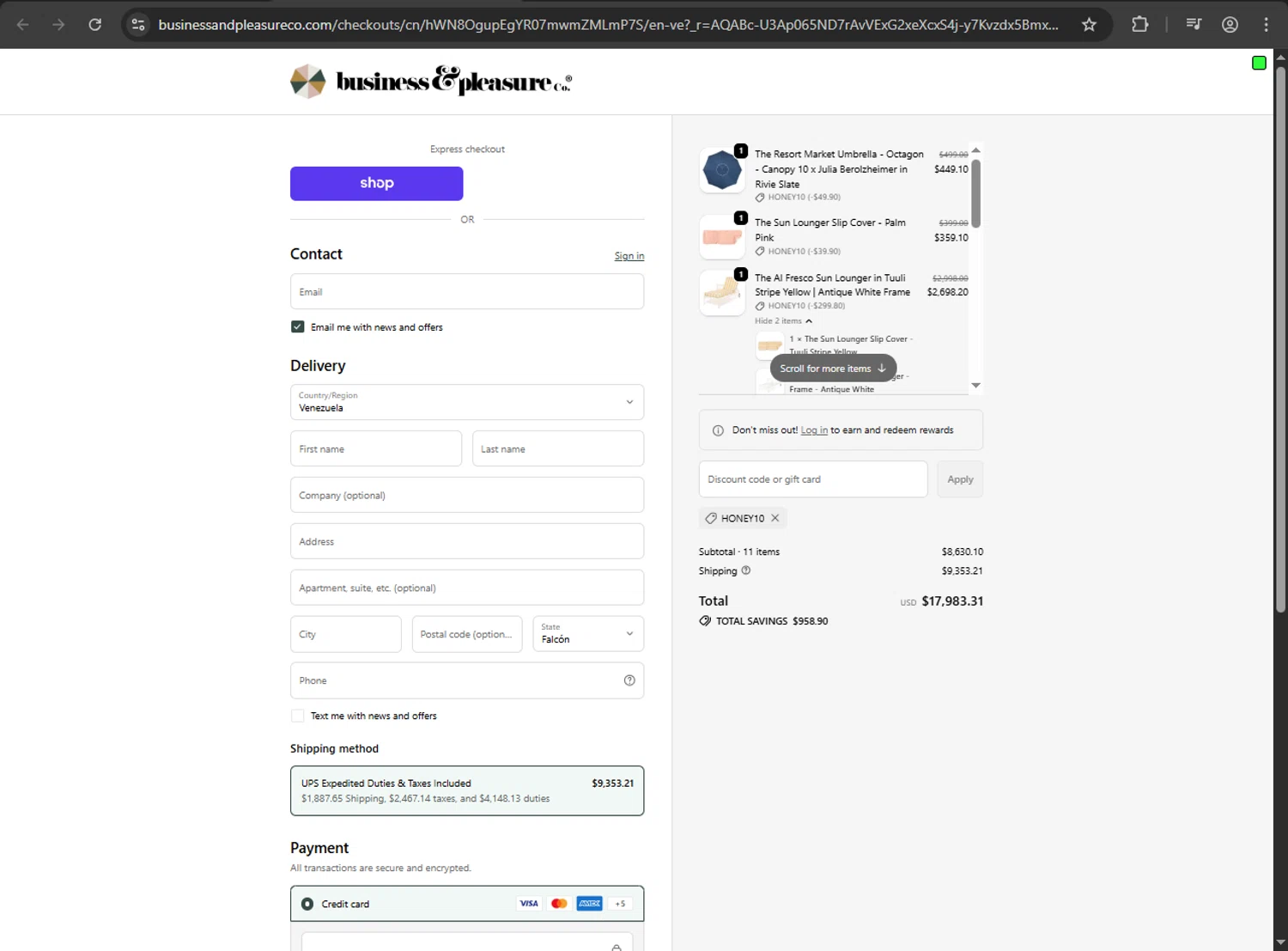Click the Al Fresco Sun Lounger thumbnail
Image resolution: width=1288 pixels, height=951 pixels.
point(722,293)
